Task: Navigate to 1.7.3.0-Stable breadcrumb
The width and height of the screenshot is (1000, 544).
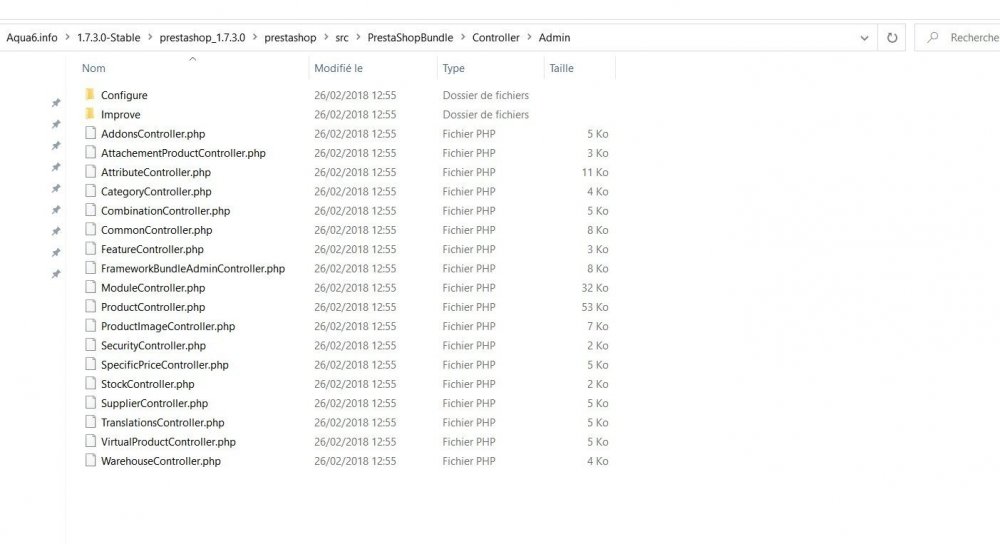Action: tap(108, 38)
